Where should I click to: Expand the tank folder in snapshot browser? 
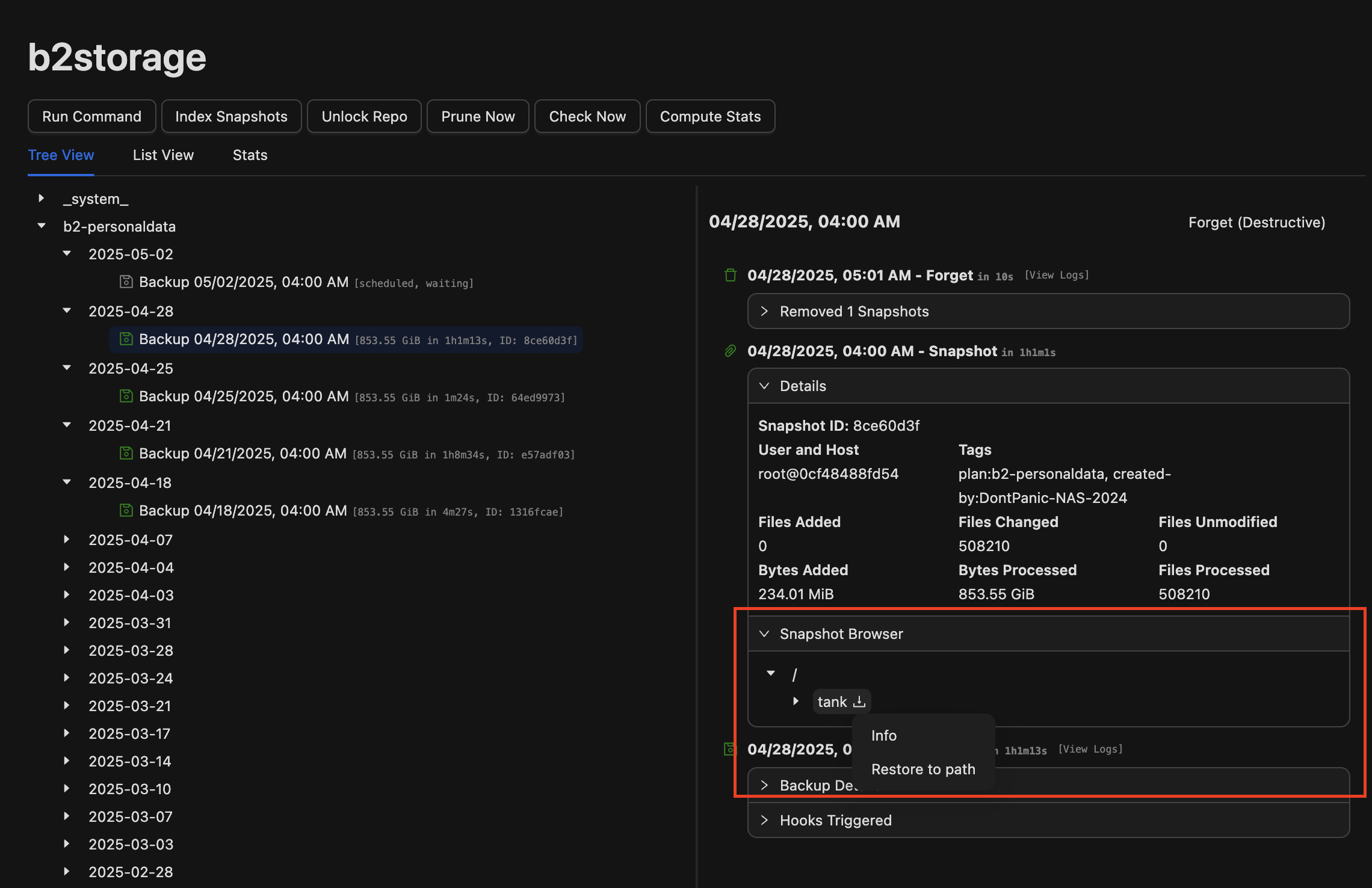point(796,701)
